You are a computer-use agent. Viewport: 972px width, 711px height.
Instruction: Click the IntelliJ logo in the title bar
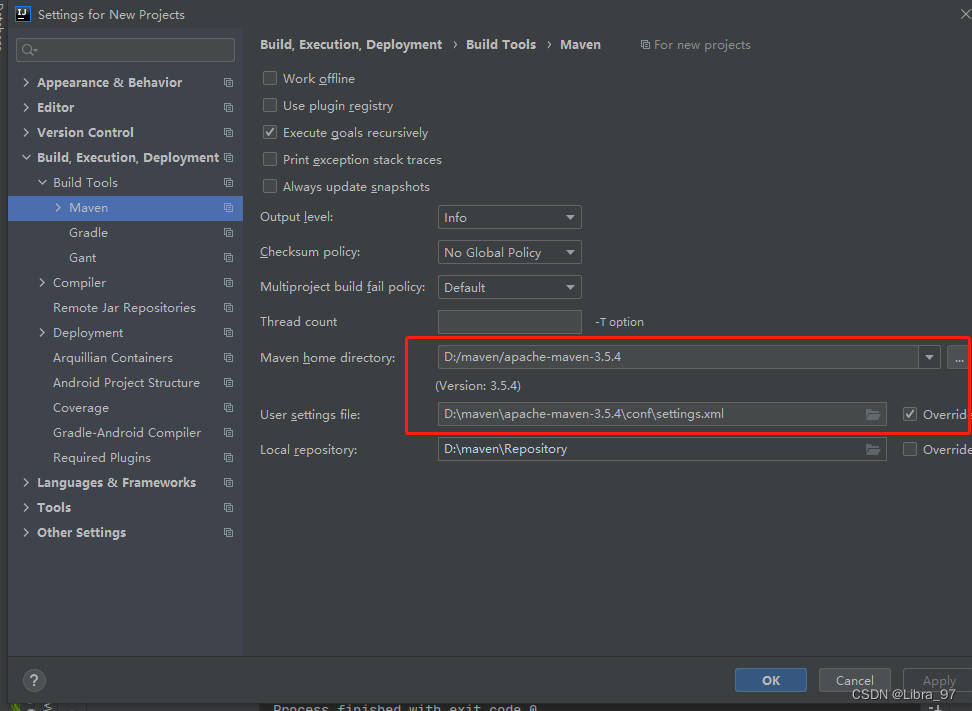pyautogui.click(x=22, y=14)
